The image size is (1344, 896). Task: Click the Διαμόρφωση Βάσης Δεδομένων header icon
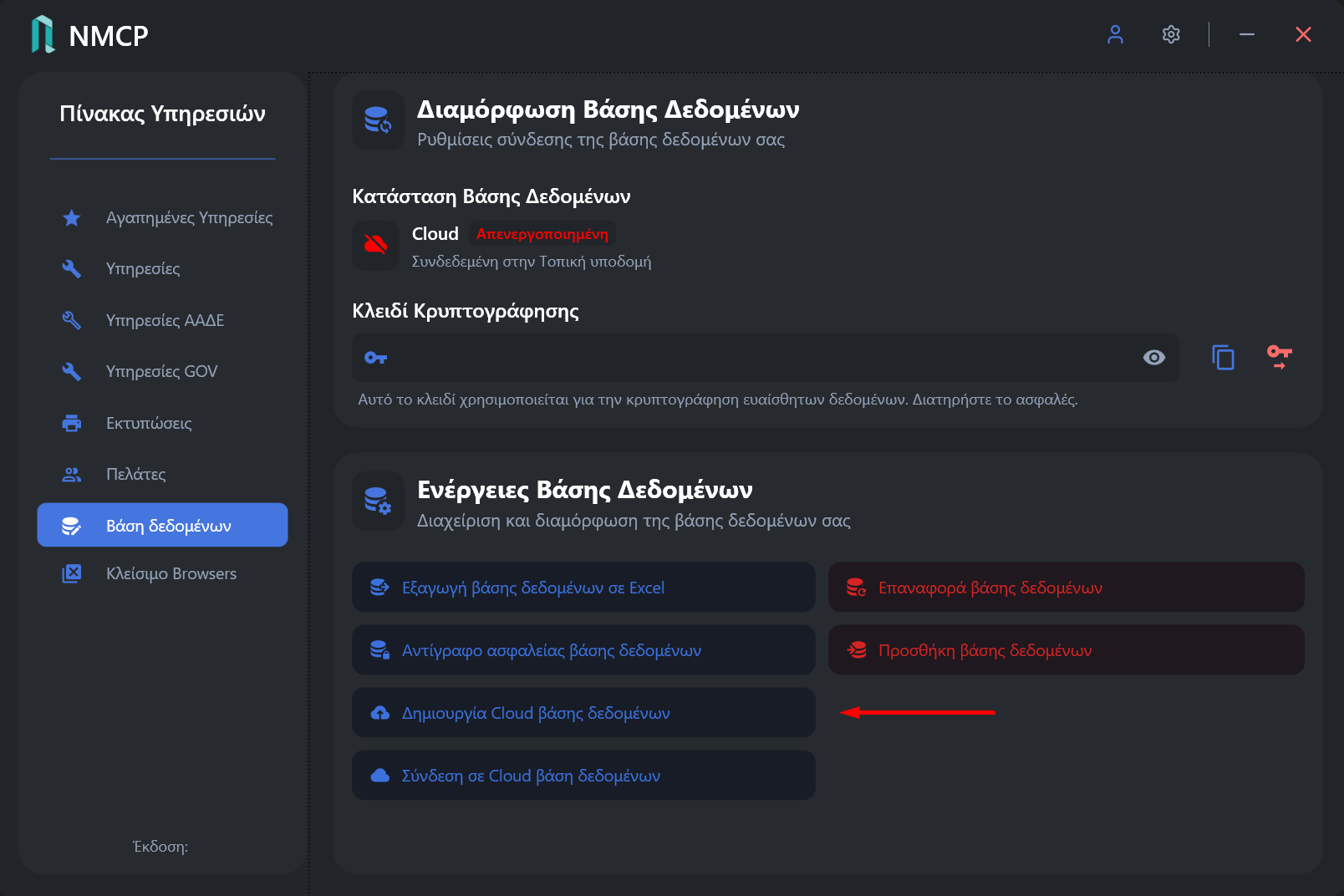pos(378,120)
